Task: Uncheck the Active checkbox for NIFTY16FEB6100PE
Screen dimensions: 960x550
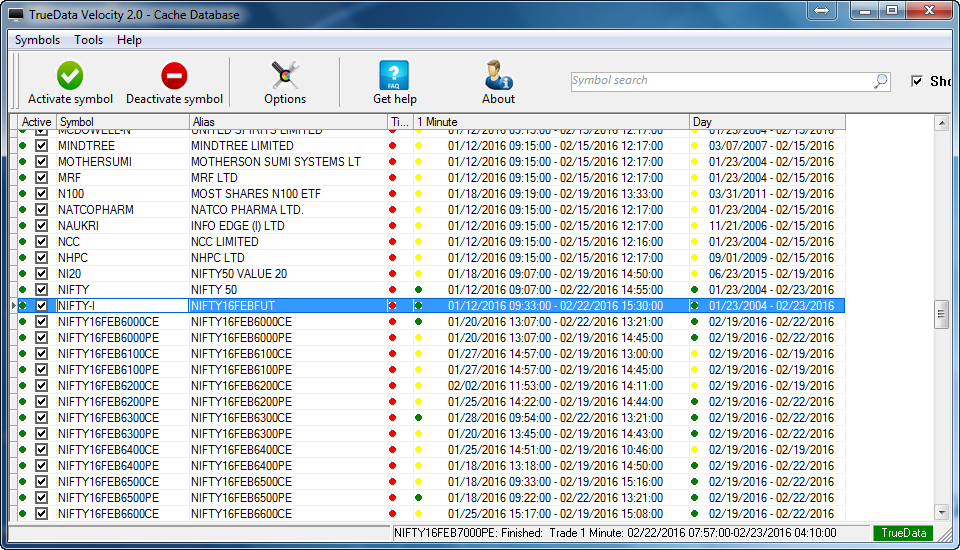Action: point(41,369)
